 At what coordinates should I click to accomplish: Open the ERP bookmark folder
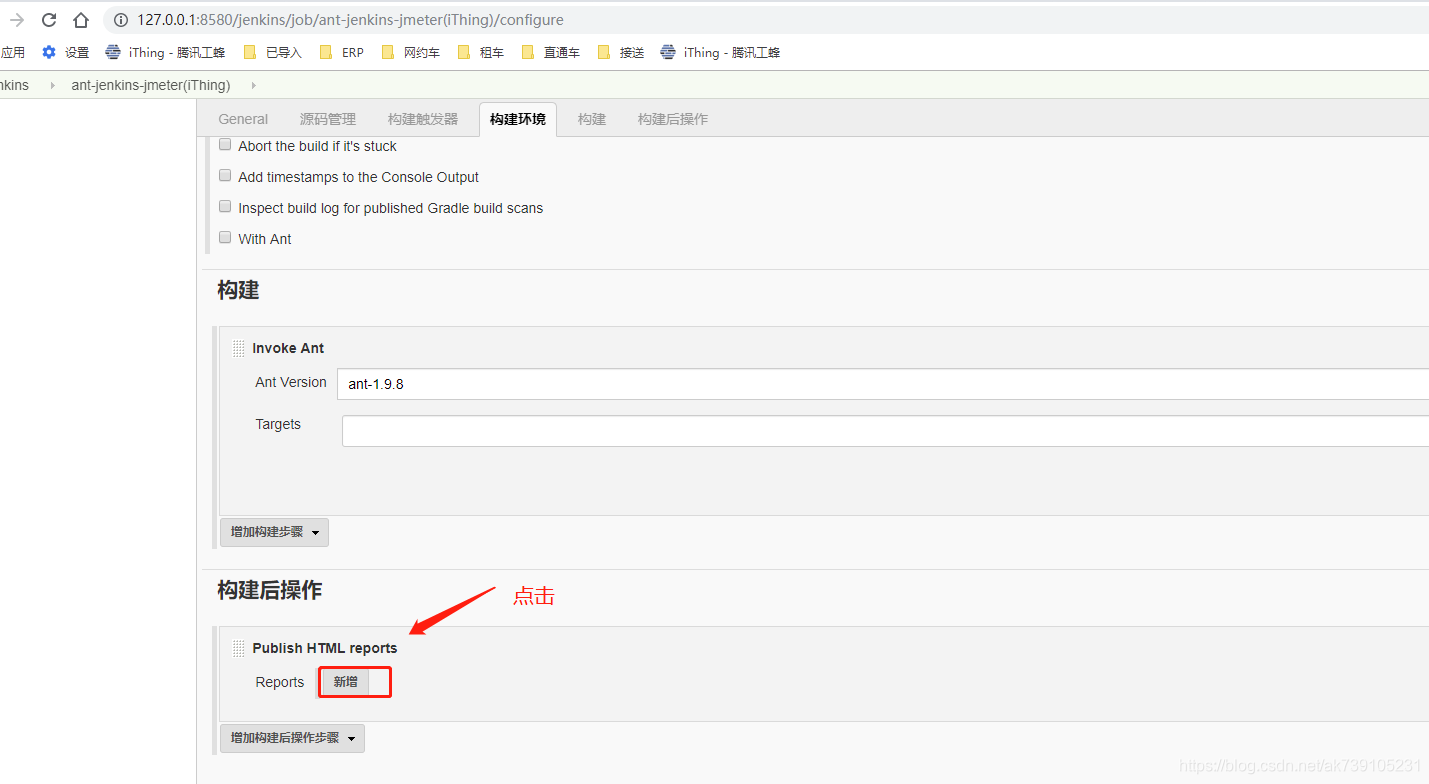(342, 52)
